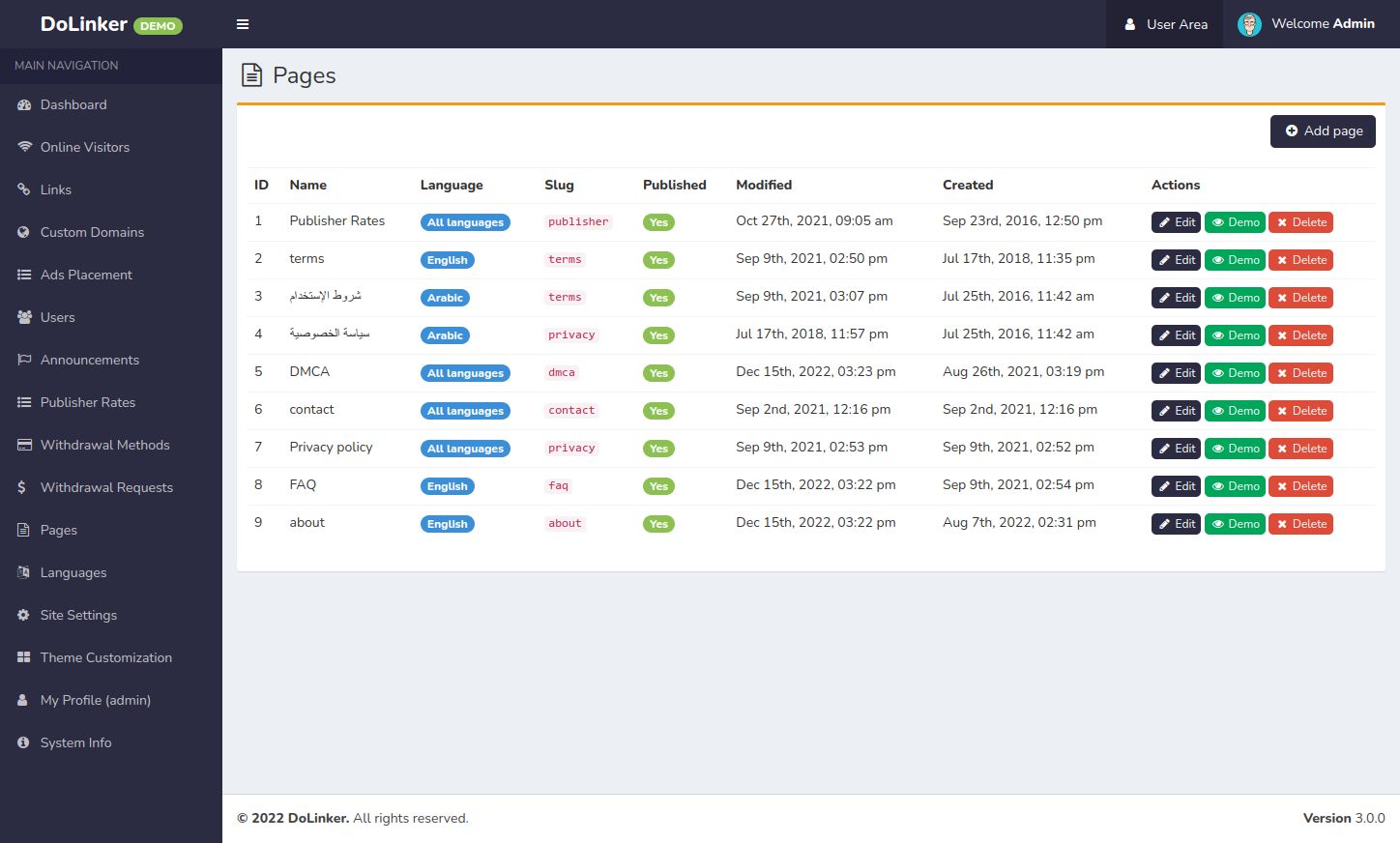Viewport: 1400px width, 843px height.
Task: Click the DoLinker logo
Action: pyautogui.click(x=84, y=24)
